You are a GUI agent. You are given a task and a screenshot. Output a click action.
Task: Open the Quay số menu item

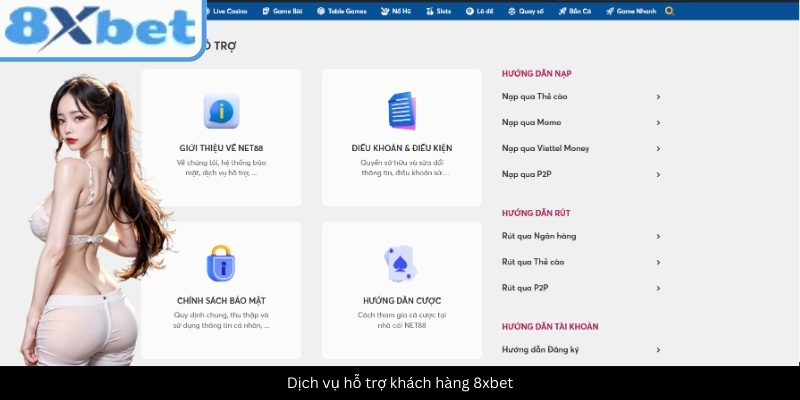pos(526,11)
